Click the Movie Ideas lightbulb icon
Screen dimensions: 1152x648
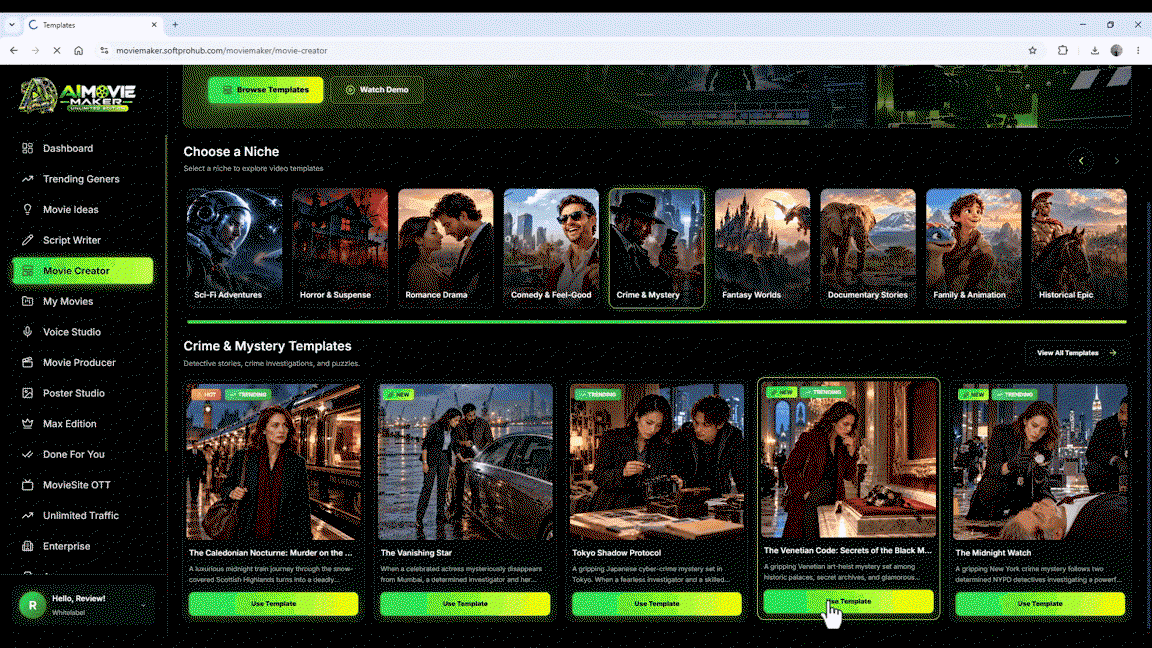[27, 209]
